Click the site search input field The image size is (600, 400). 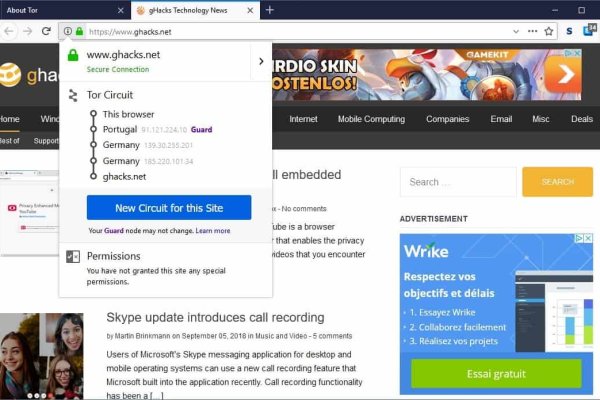tap(455, 182)
